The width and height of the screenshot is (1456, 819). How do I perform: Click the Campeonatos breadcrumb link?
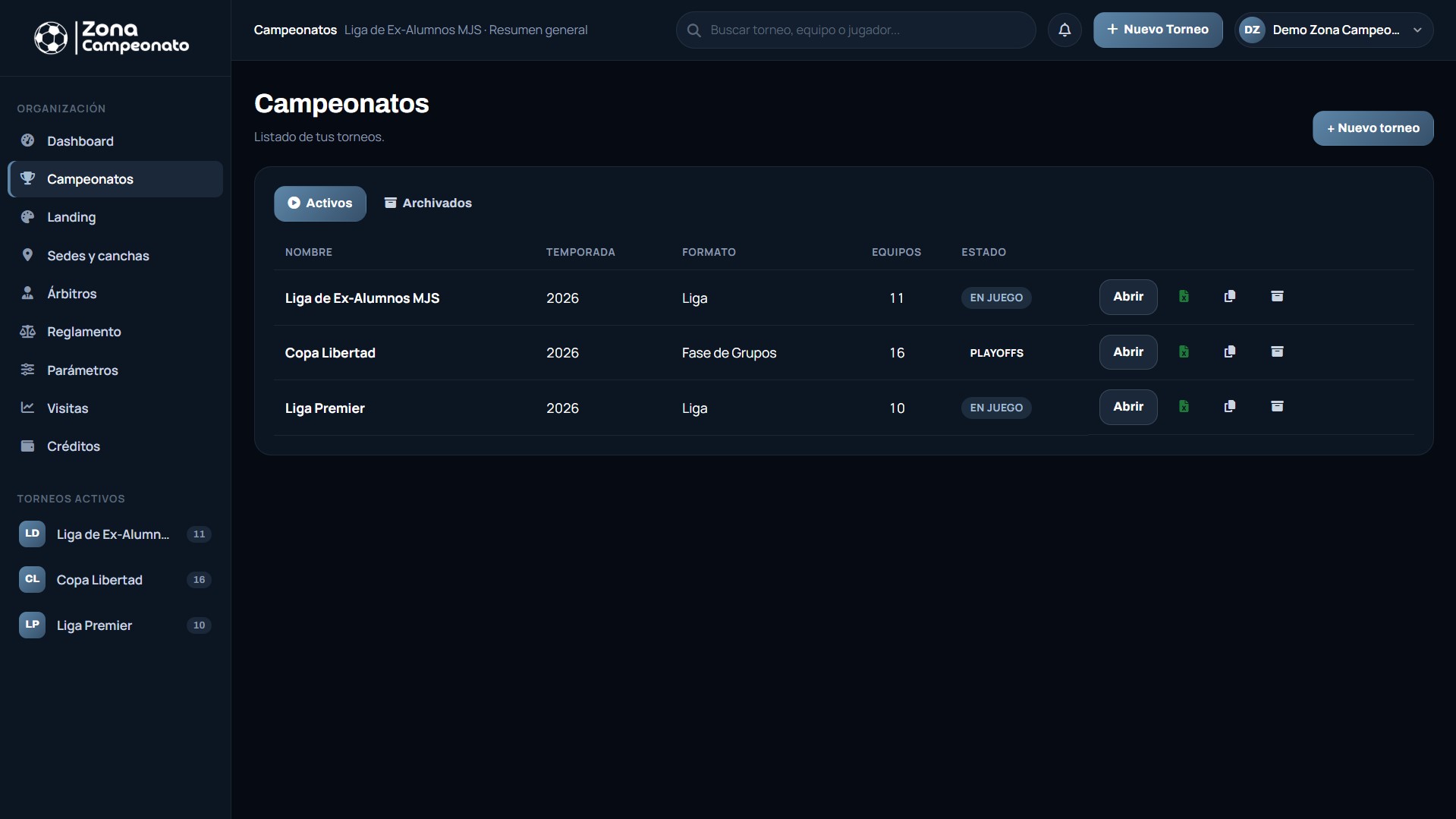pos(295,30)
